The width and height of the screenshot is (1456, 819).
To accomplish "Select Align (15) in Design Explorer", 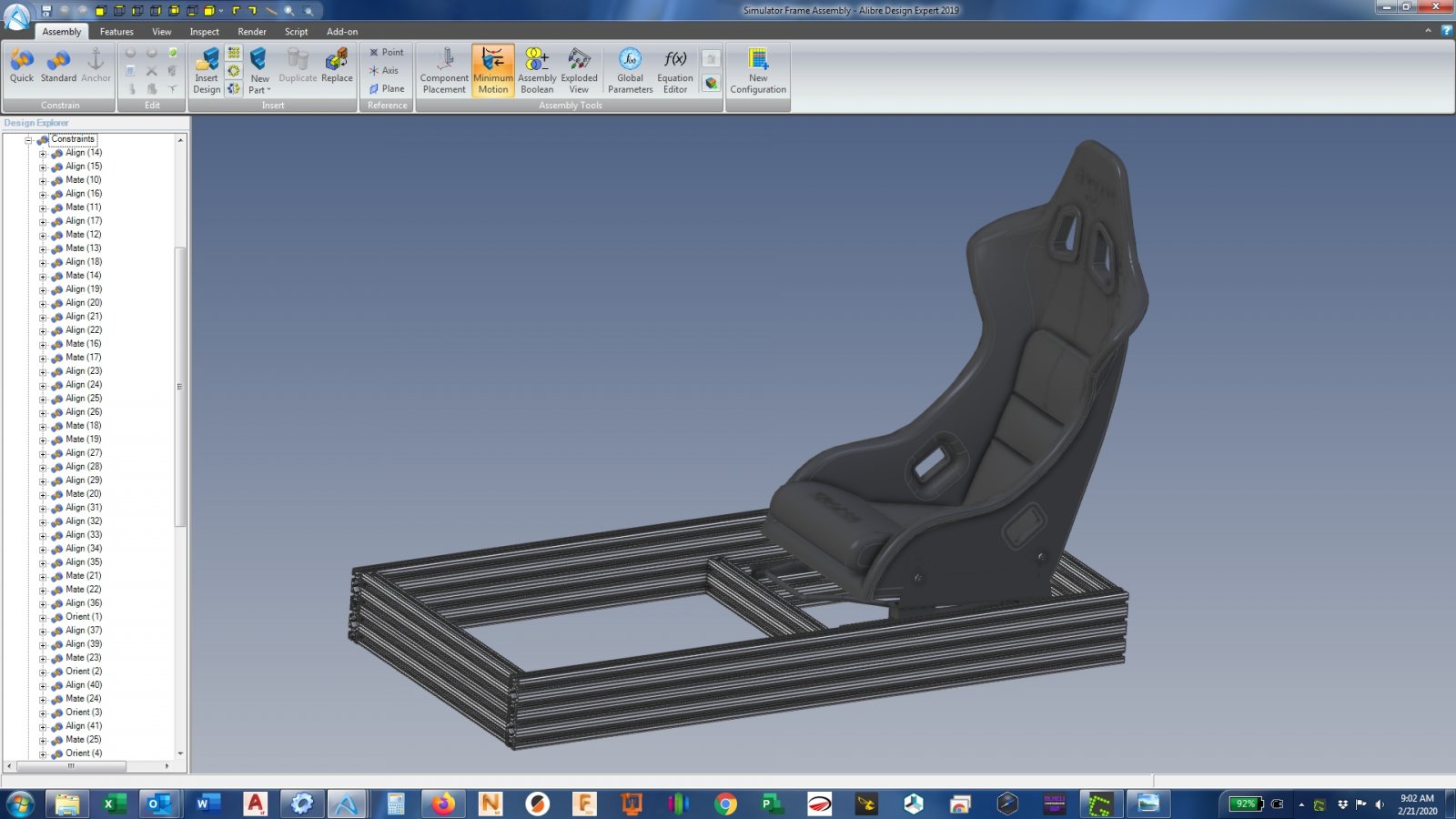I will pos(84,167).
